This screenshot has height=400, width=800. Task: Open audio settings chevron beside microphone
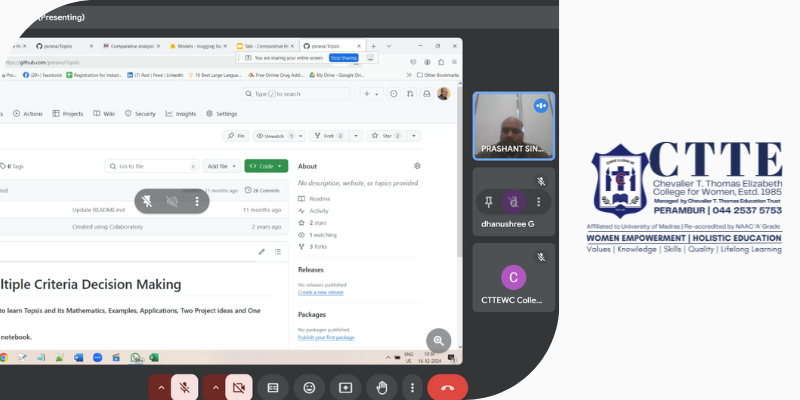[x=161, y=388]
